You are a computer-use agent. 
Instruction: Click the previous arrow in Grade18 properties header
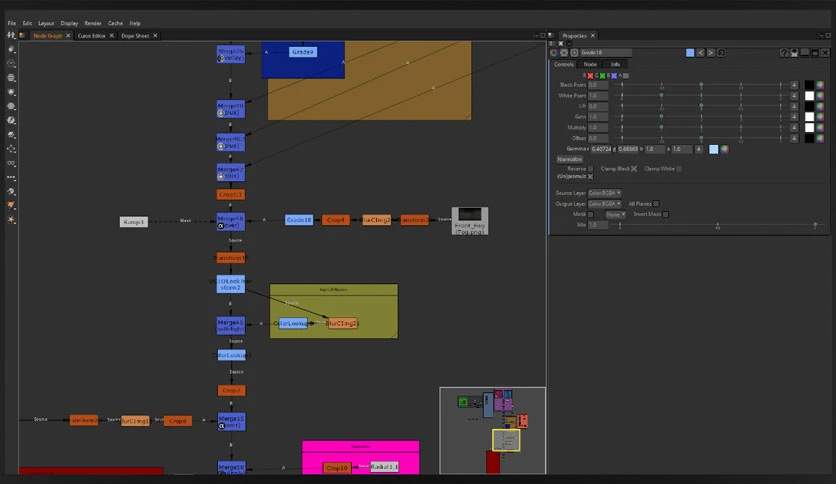point(701,53)
